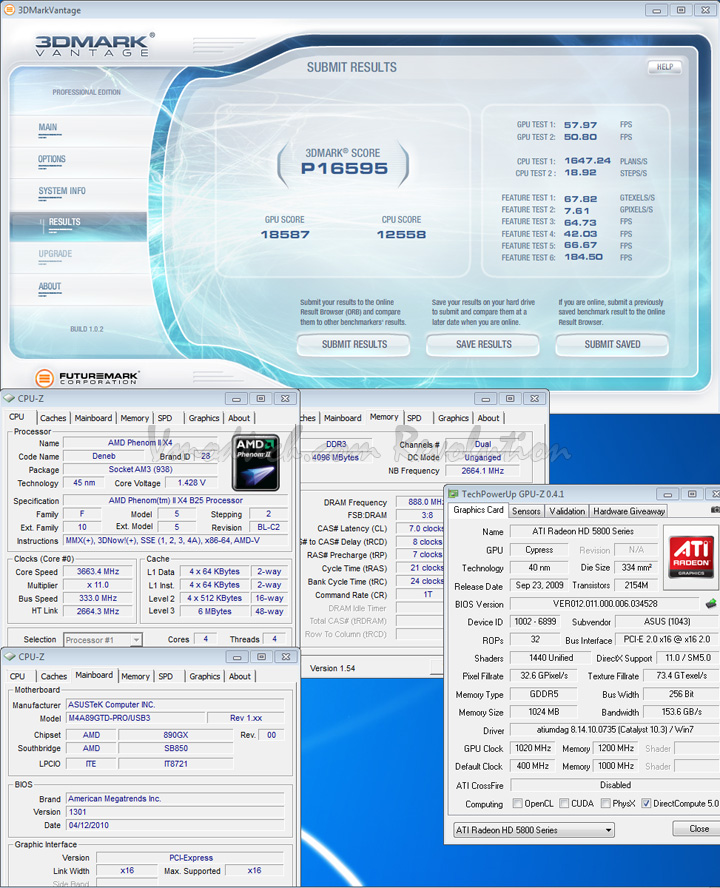Image resolution: width=720 pixels, height=888 pixels.
Task: Click the Mainboard CPU-Z window title icon
Action: [10, 656]
